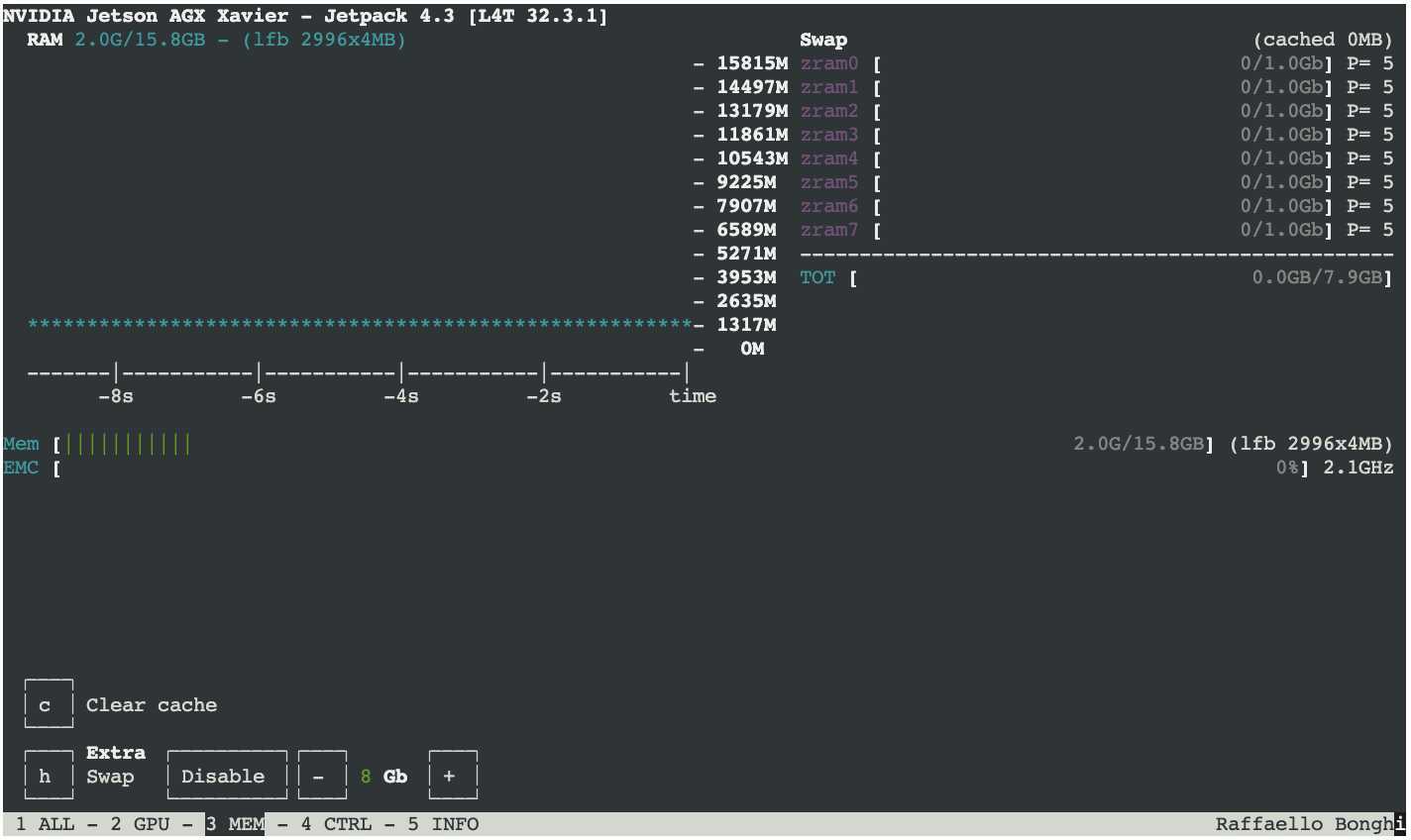
Task: Select the zram0 swap row
Action: pos(1097,63)
